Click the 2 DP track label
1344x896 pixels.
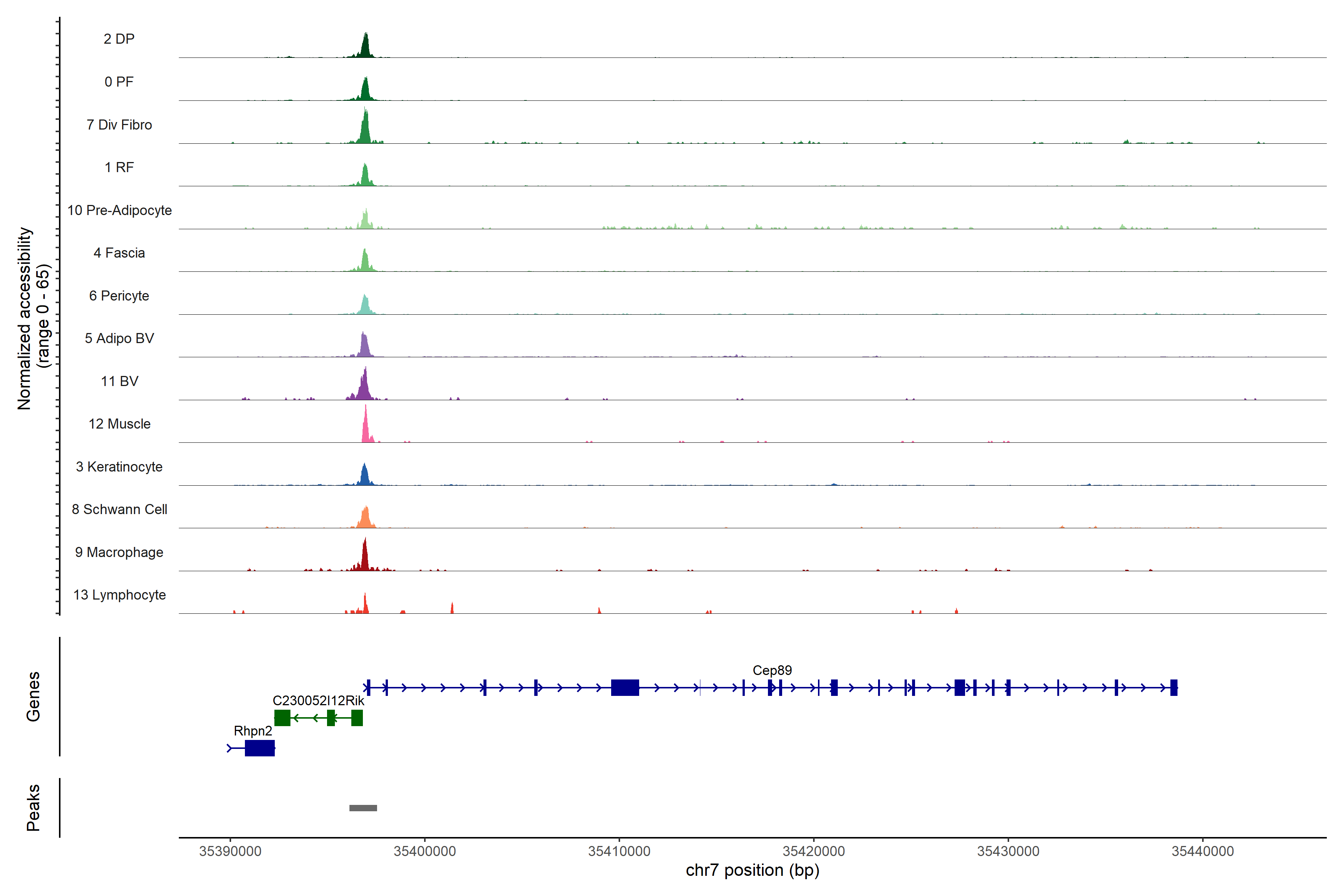pyautogui.click(x=119, y=39)
